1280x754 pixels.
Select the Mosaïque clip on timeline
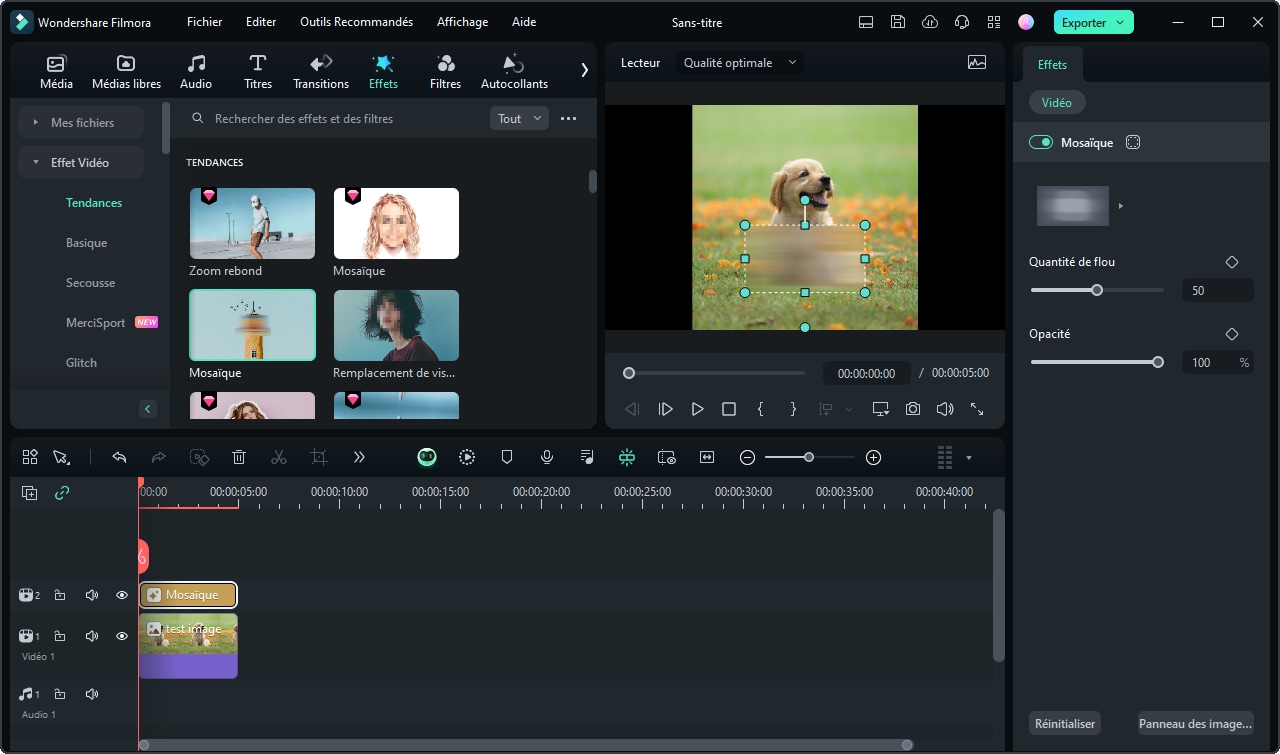point(188,595)
